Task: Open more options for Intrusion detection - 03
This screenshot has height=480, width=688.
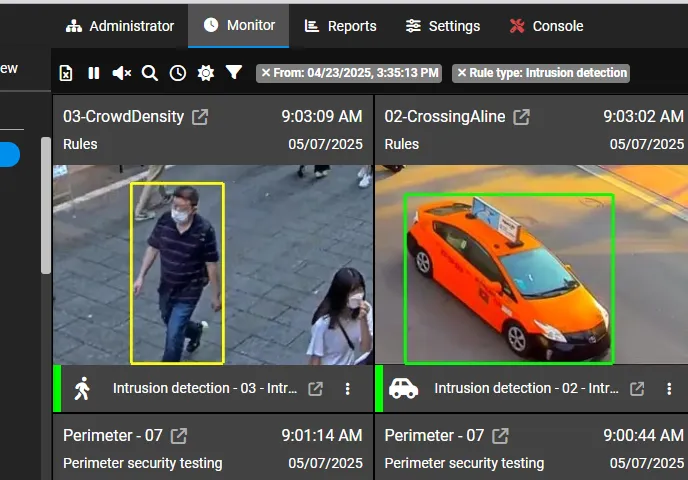Action: click(348, 389)
